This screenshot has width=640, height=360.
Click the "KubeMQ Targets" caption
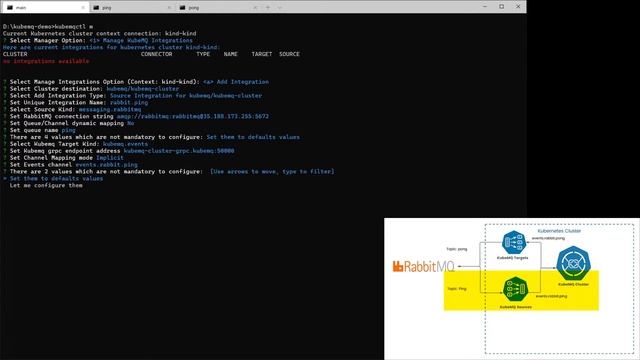(x=513, y=258)
